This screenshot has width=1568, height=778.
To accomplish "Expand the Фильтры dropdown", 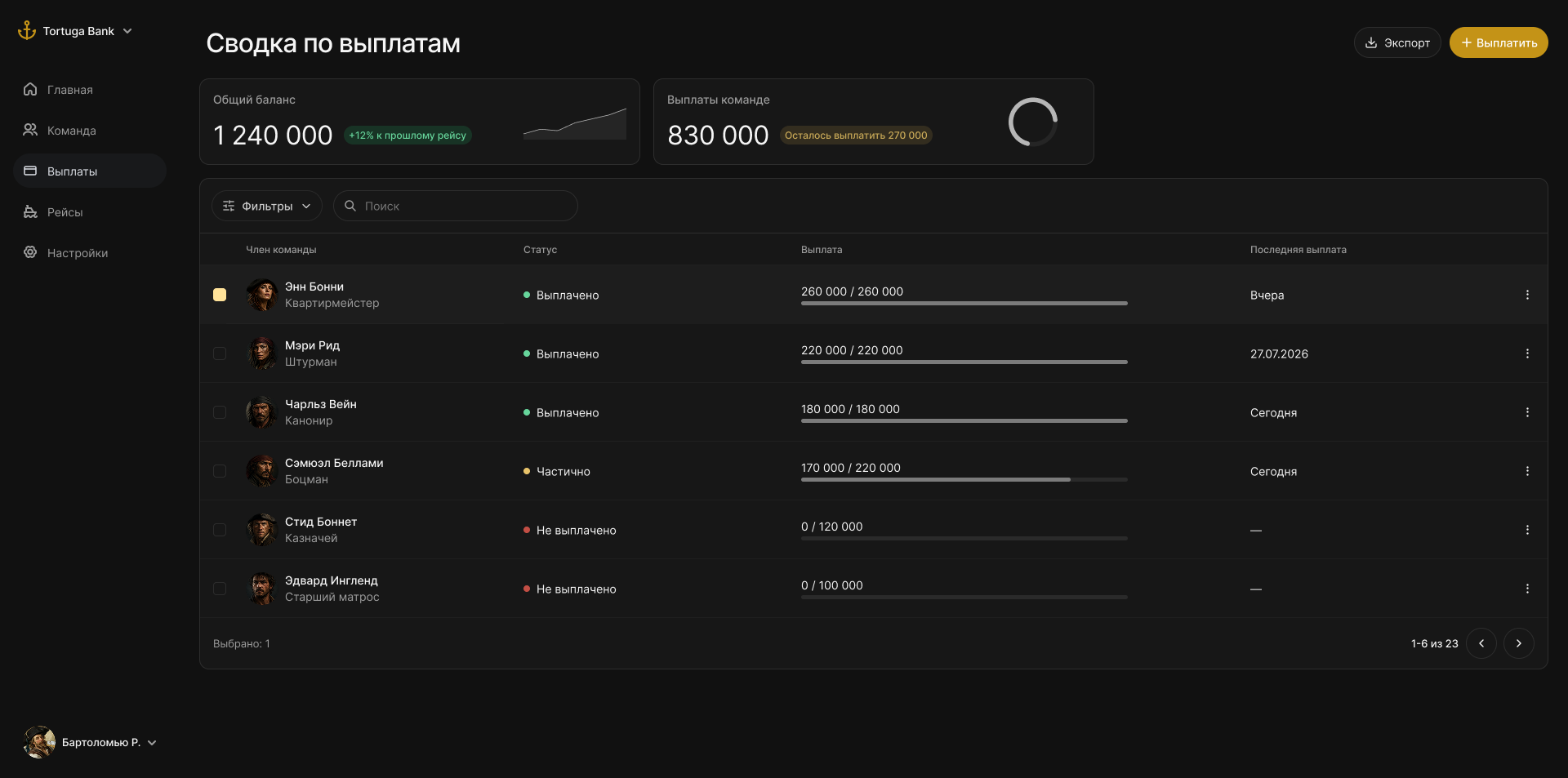I will click(267, 206).
